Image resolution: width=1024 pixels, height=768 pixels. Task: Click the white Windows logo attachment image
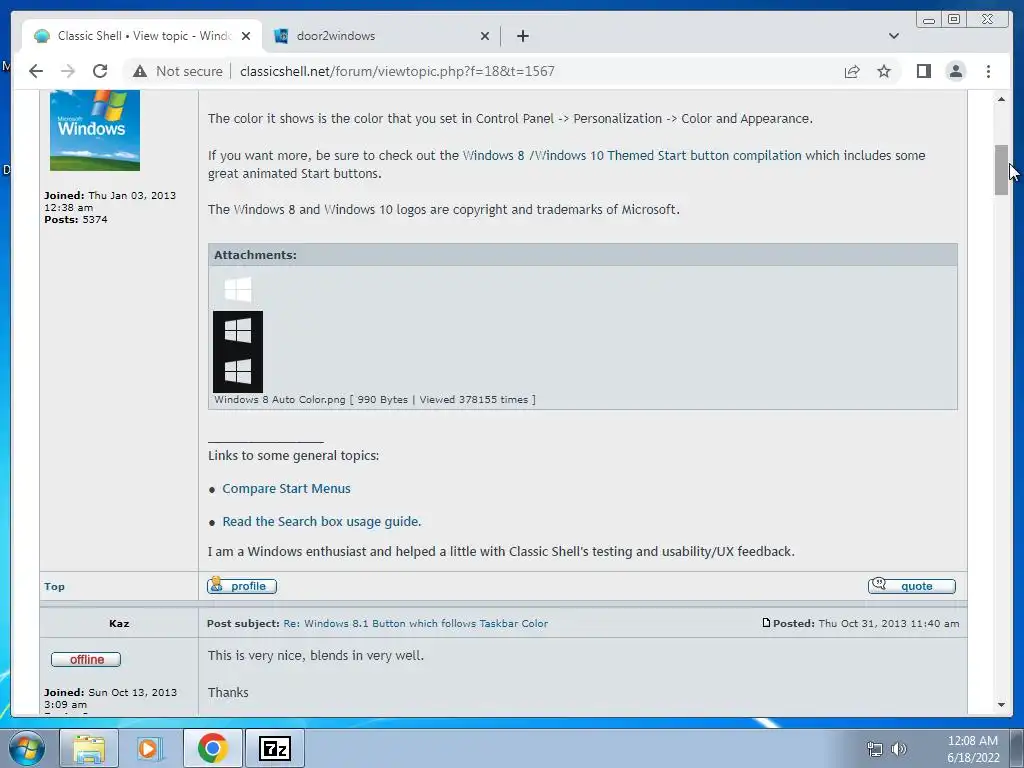[238, 289]
